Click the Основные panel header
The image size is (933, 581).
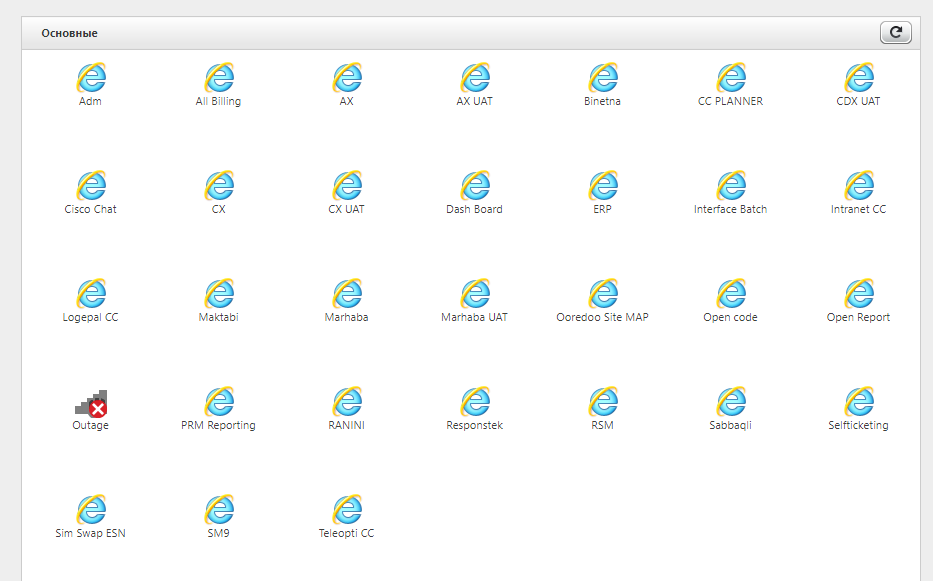point(70,33)
